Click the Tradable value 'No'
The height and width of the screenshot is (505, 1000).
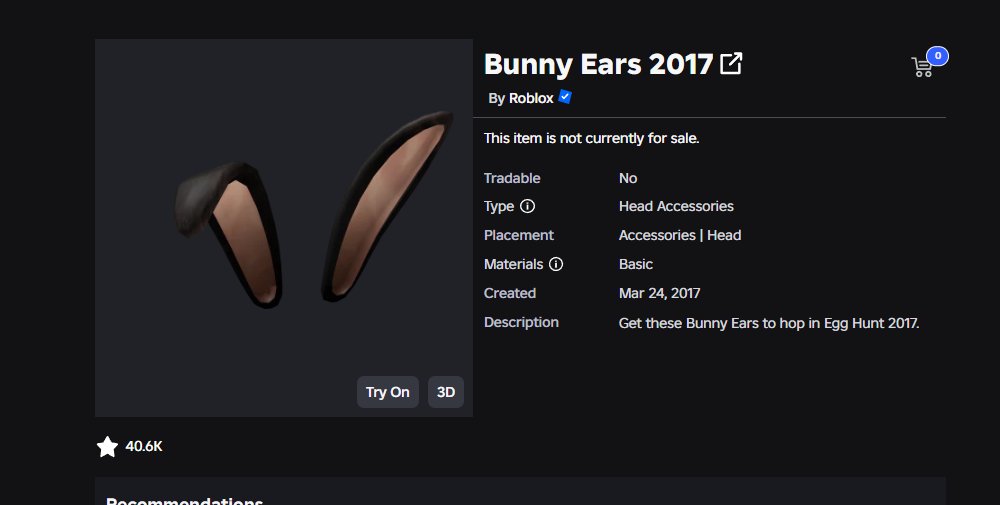pos(628,178)
